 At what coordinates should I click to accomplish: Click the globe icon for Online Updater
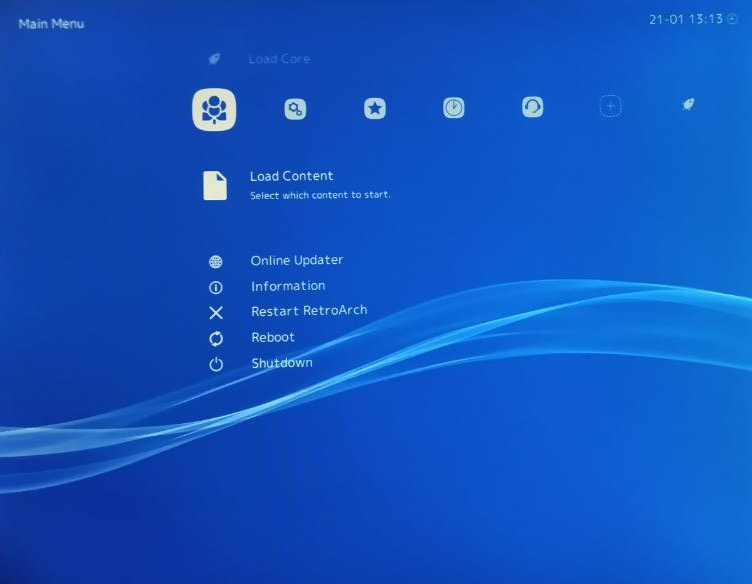pyautogui.click(x=216, y=262)
